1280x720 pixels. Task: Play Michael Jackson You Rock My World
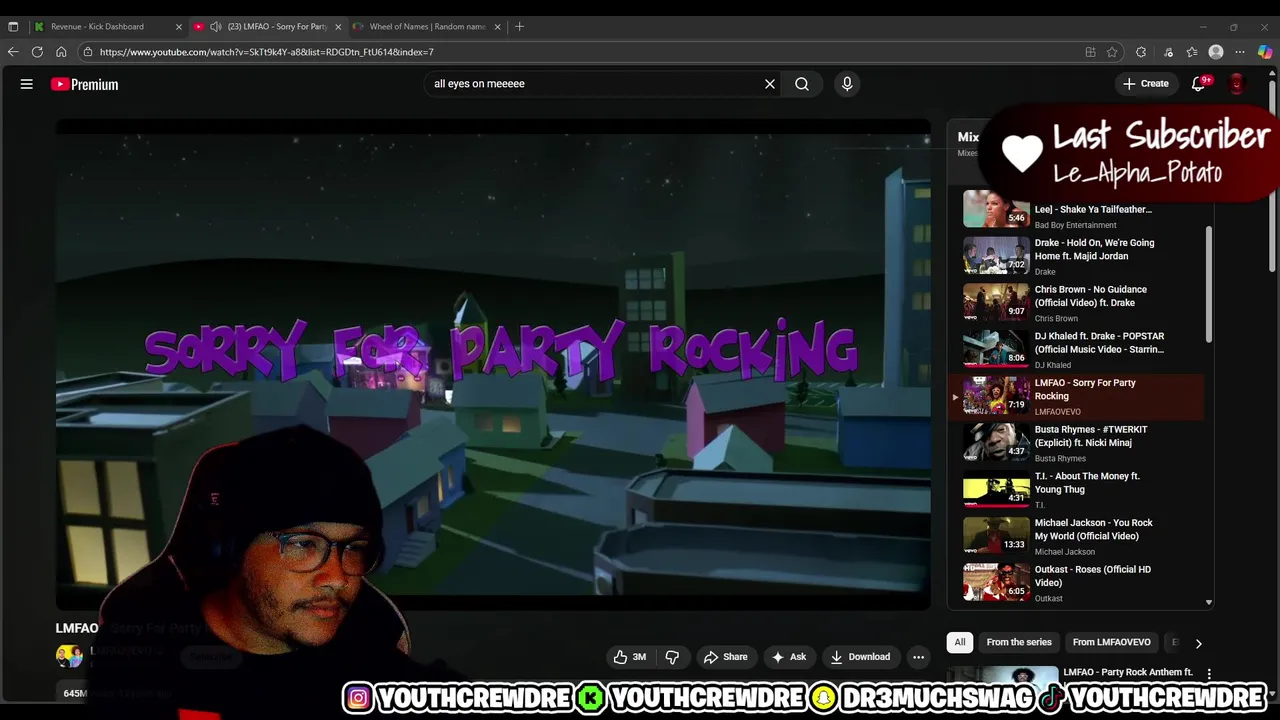pyautogui.click(x=1076, y=536)
